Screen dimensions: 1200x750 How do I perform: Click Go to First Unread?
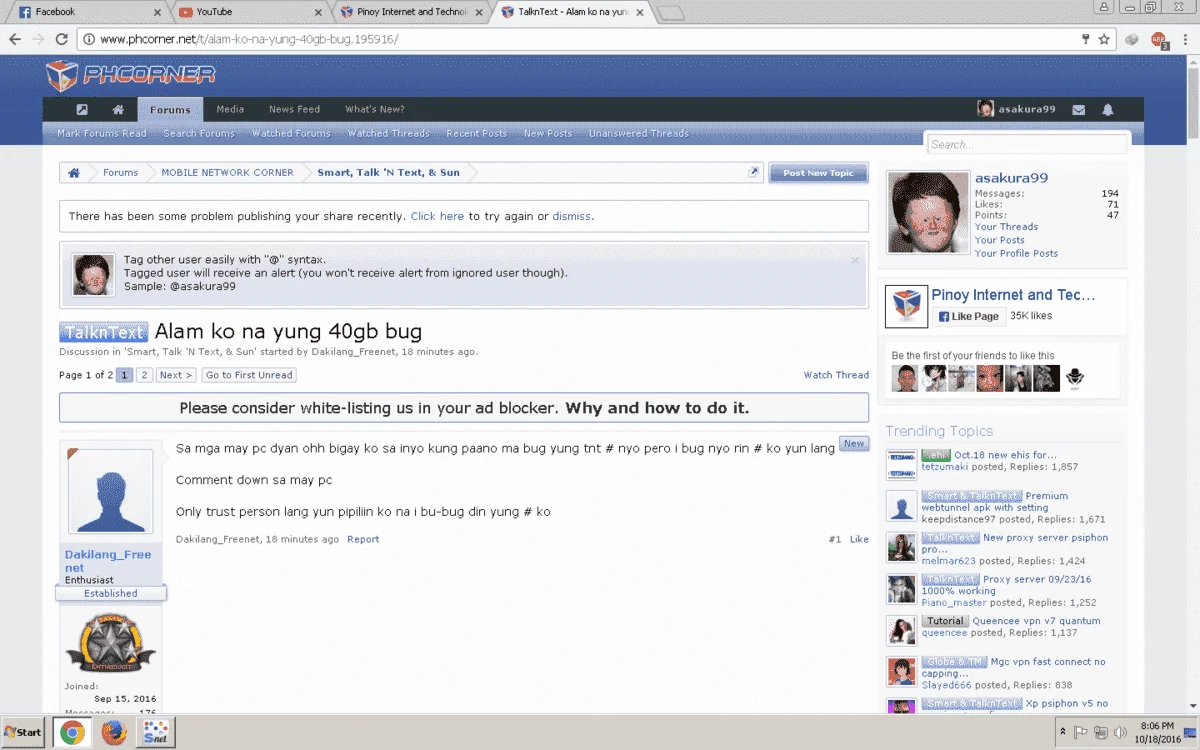coord(249,375)
